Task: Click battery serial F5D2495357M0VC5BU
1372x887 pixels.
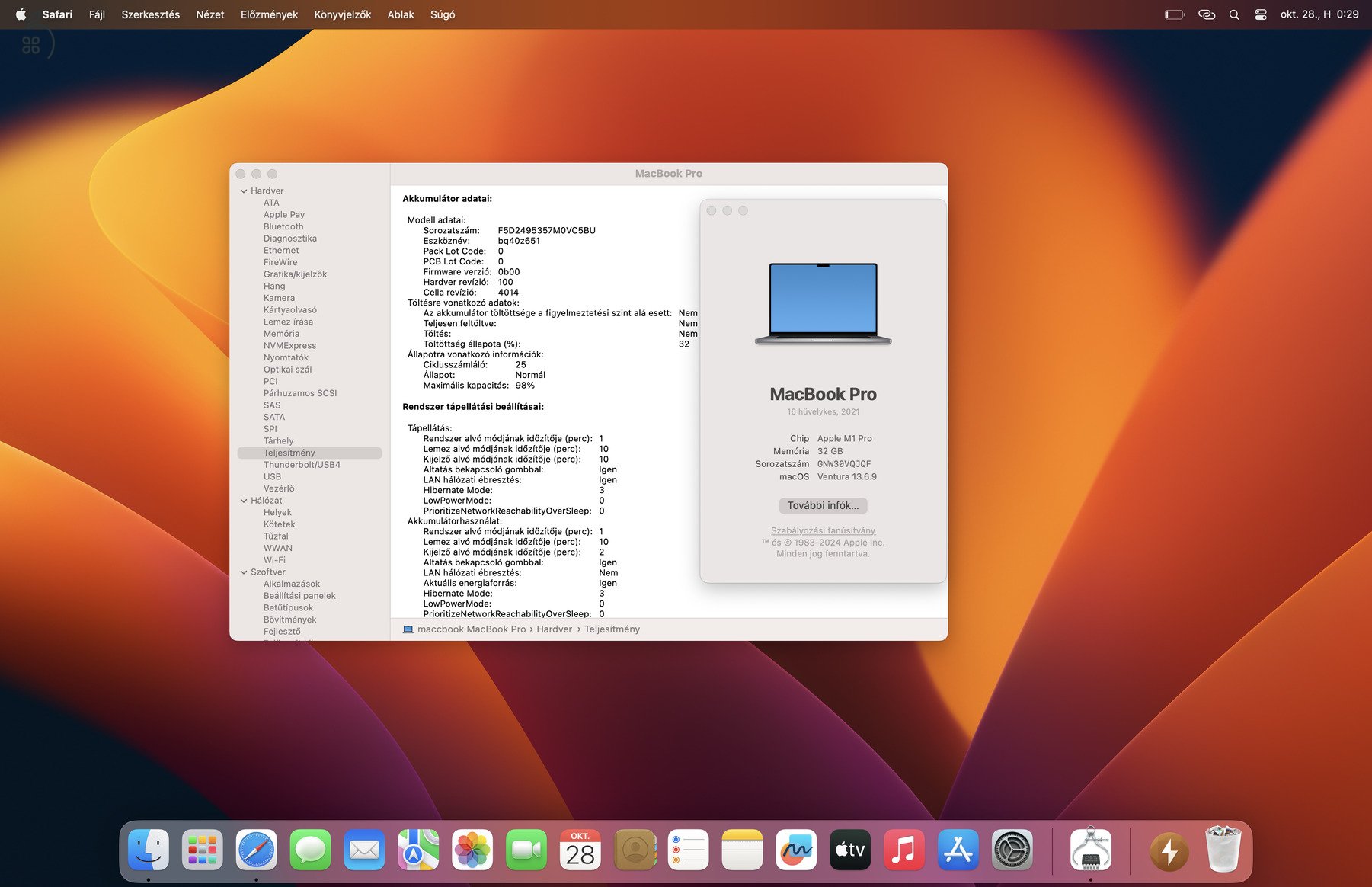Action: tap(546, 230)
